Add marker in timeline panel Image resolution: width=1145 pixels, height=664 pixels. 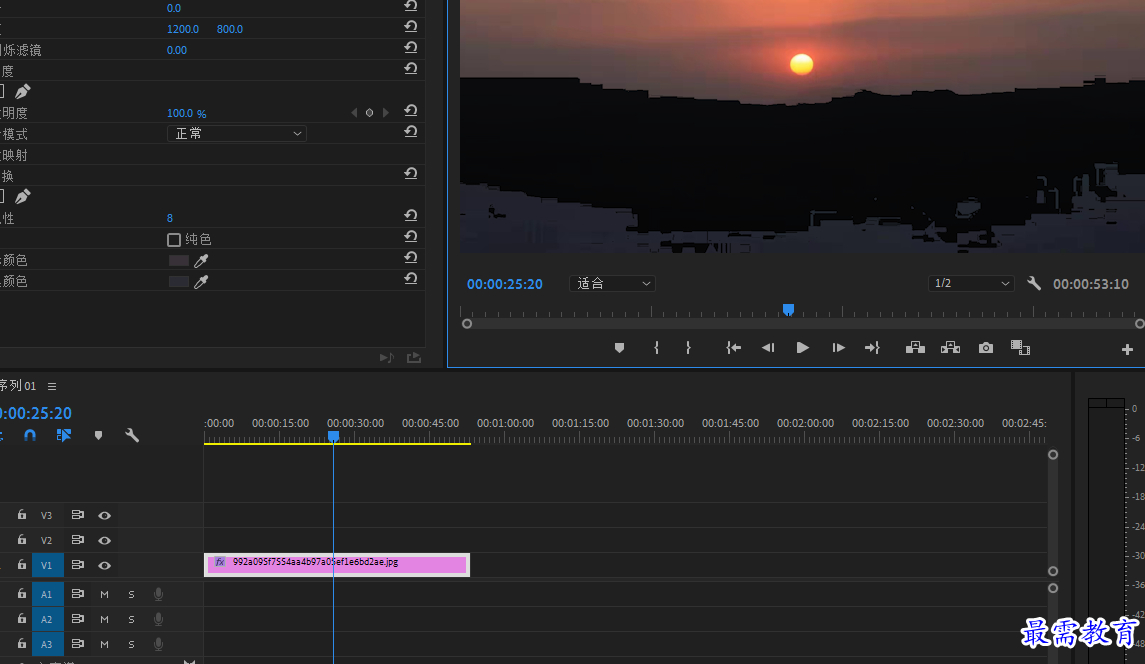coord(99,435)
